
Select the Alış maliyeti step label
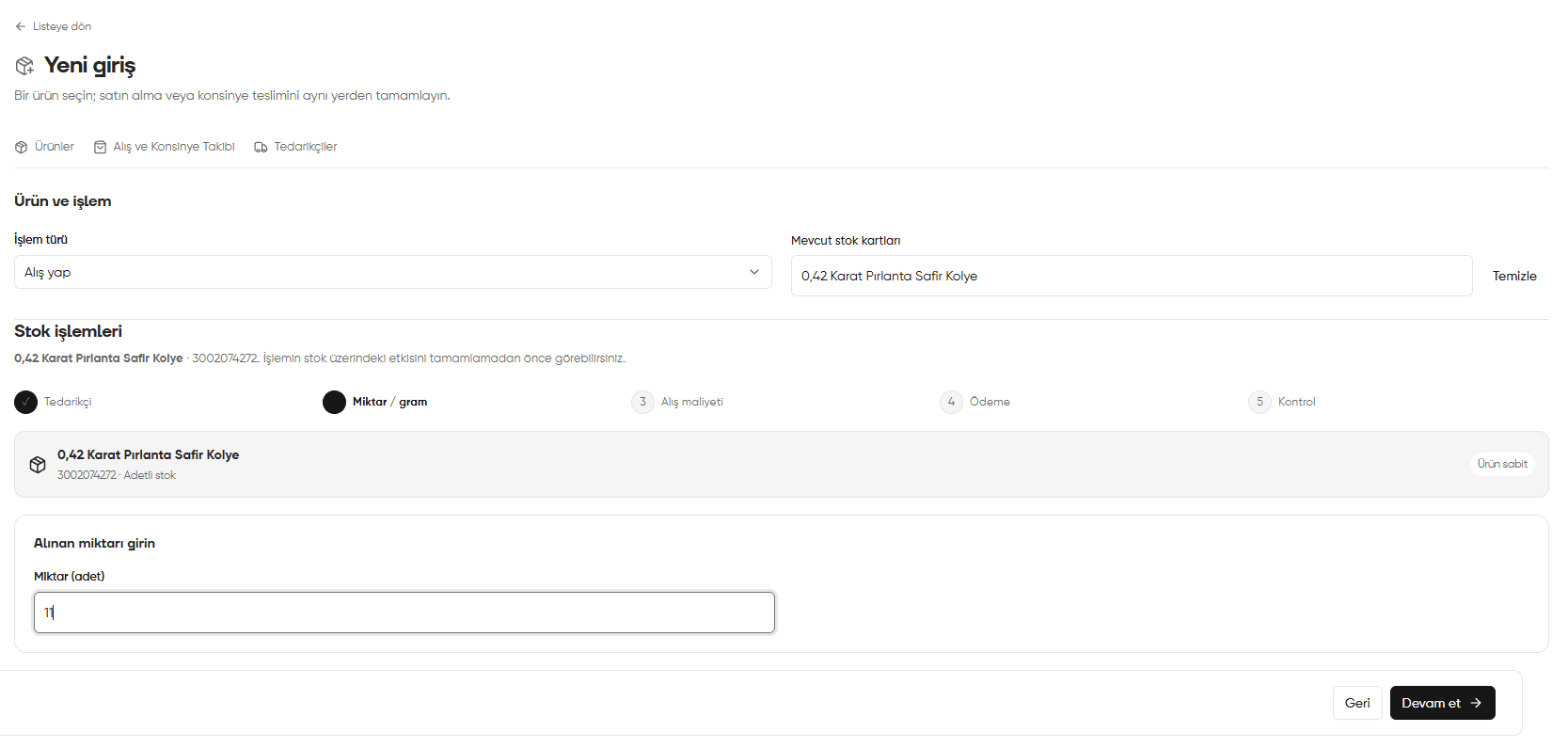[x=692, y=402]
